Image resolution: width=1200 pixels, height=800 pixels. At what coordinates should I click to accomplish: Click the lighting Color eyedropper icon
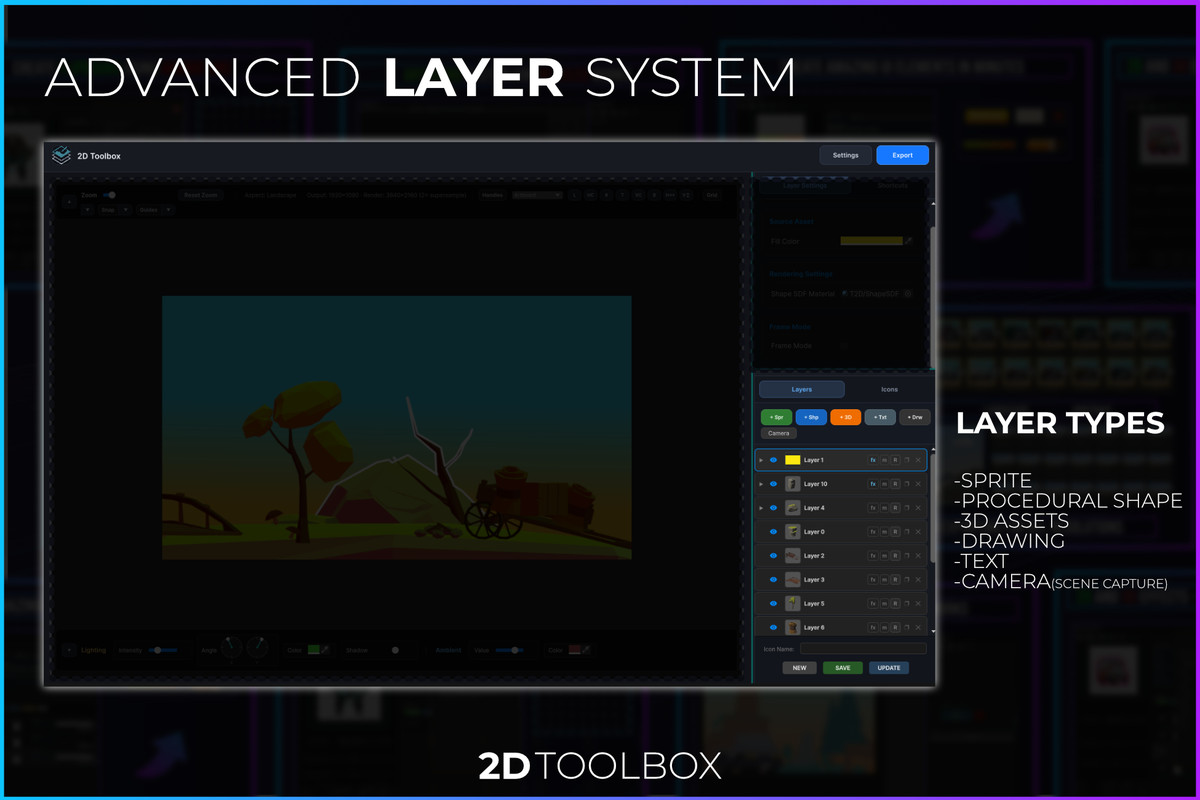click(x=324, y=650)
